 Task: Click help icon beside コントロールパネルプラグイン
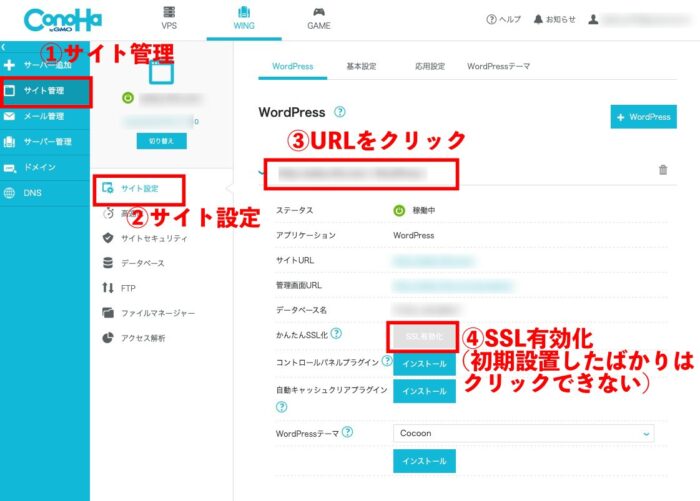[x=387, y=360]
